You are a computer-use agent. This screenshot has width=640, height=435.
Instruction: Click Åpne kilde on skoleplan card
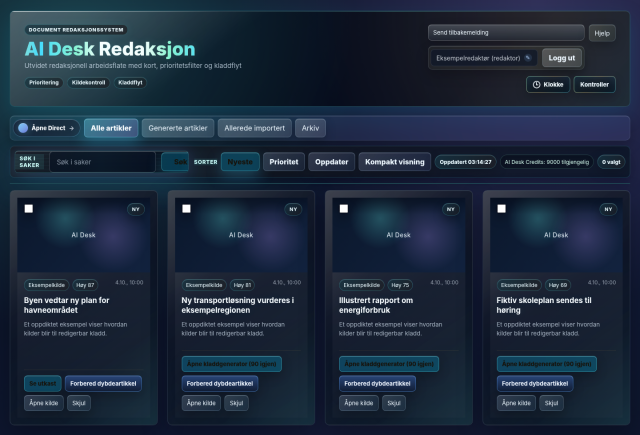(x=516, y=403)
